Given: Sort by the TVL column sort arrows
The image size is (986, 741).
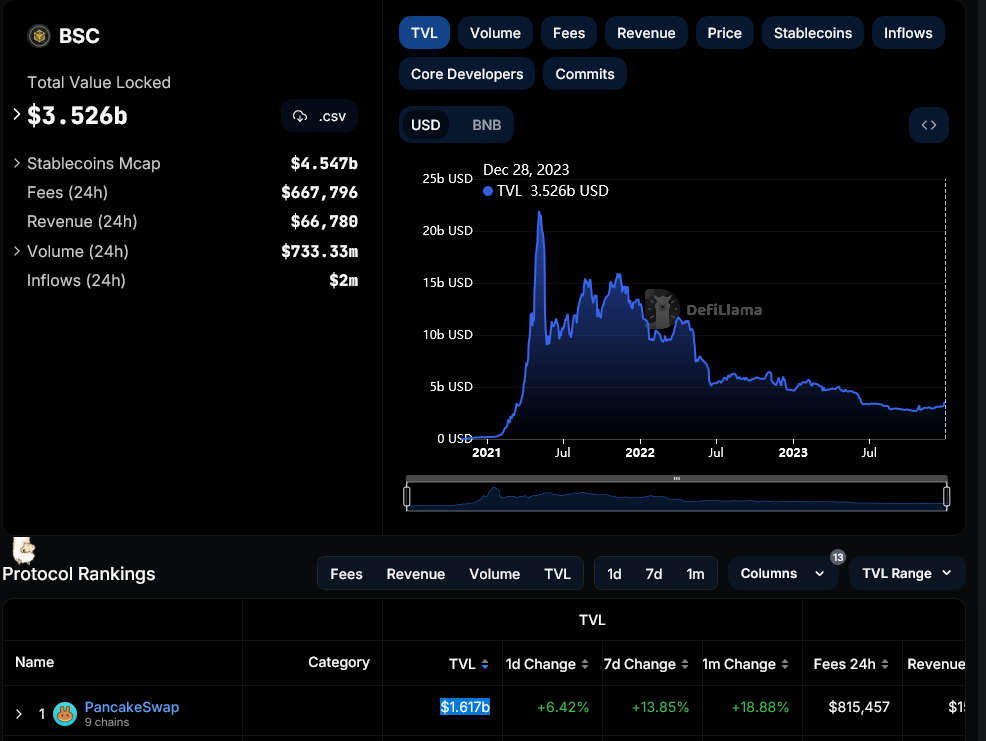Looking at the screenshot, I should click(485, 664).
